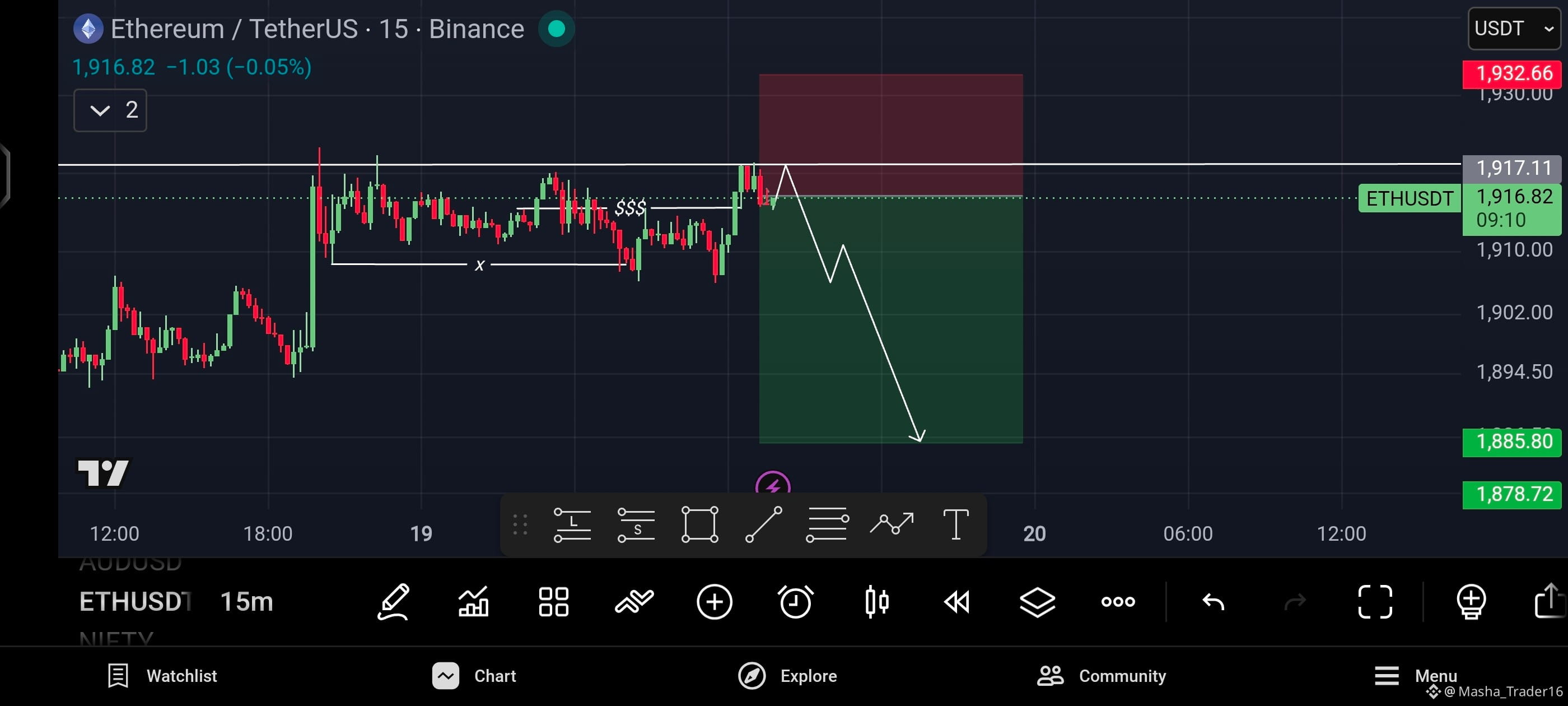Open more options via three circles
Viewport: 1568px width, 706px height.
coord(1118,602)
